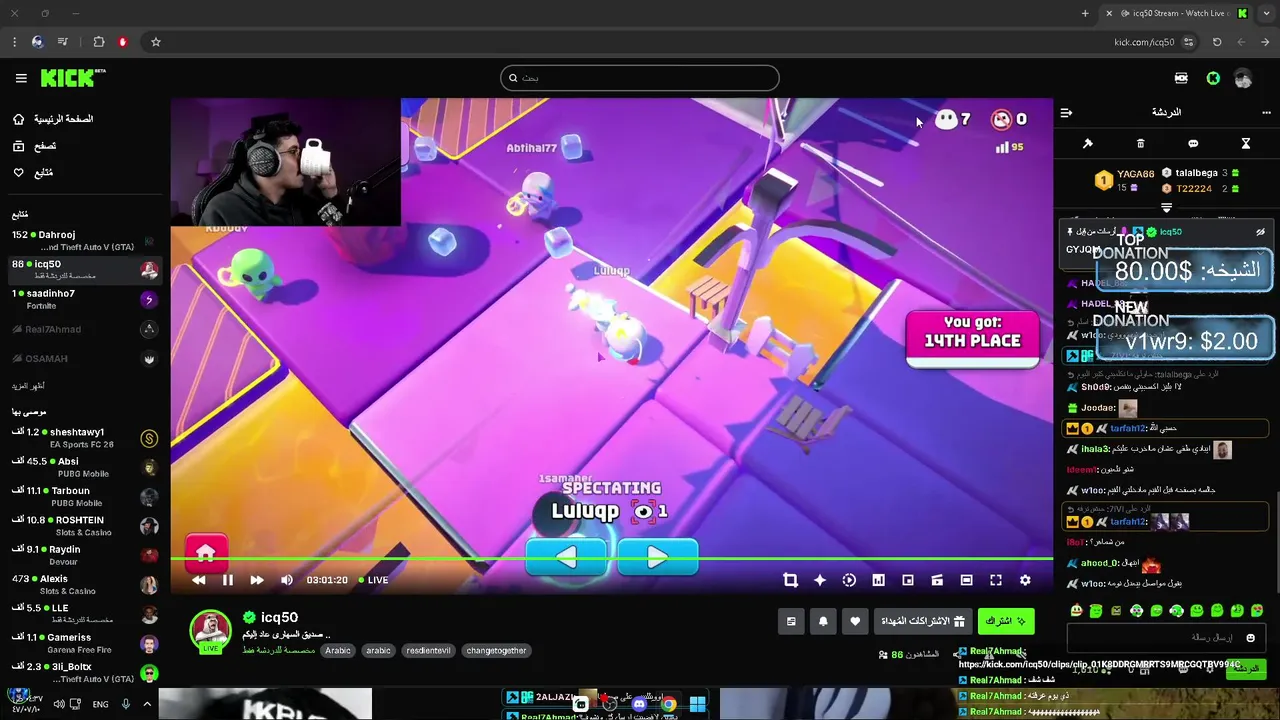Open recommended channel Absi

84,467
